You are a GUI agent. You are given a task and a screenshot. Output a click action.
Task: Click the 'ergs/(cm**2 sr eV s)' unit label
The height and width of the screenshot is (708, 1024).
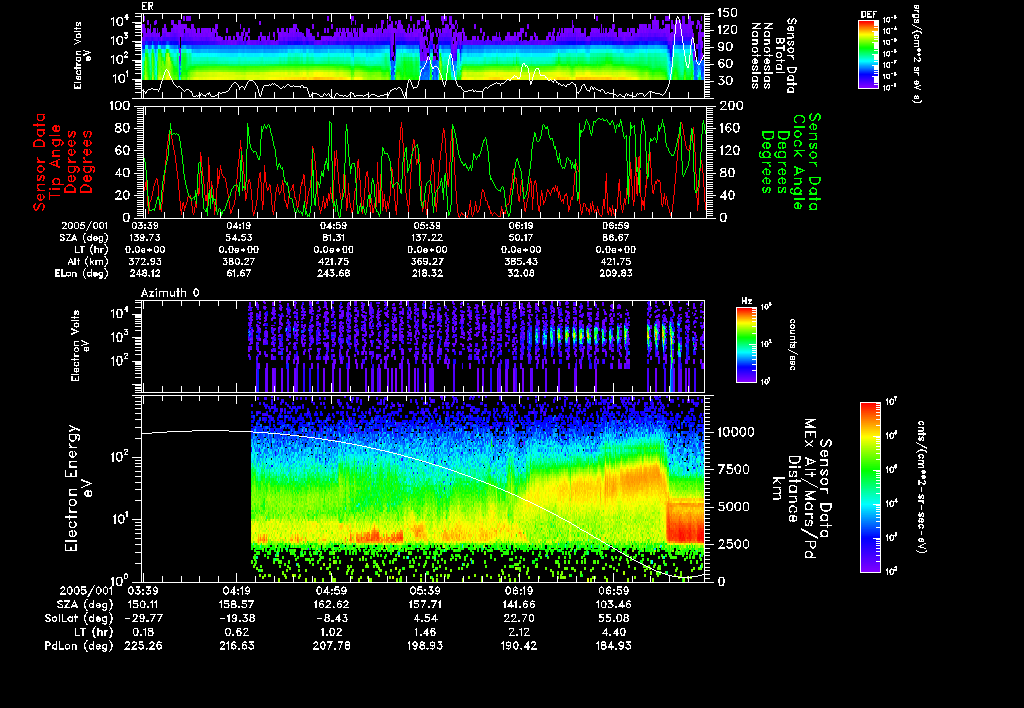[x=916, y=54]
